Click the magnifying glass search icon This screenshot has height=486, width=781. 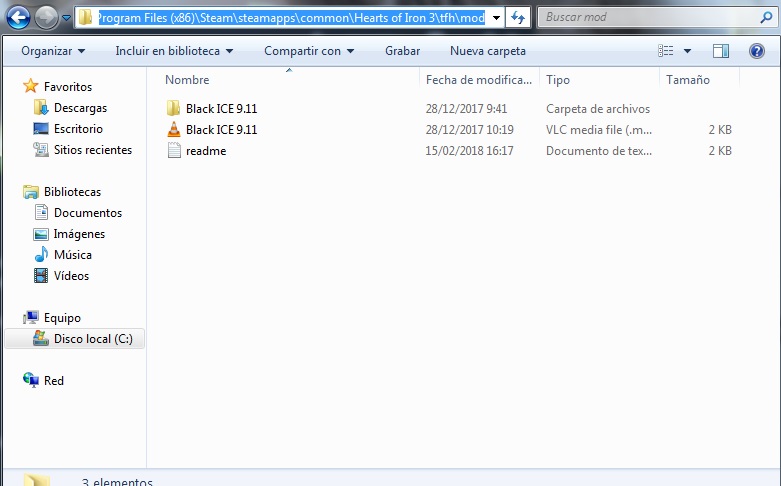[x=766, y=17]
